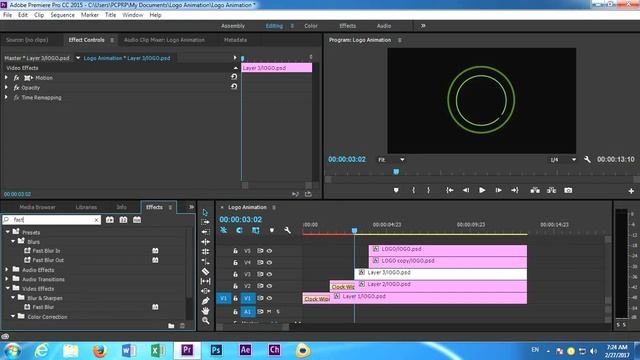Open playback resolution 1/4 dropdown
Screen dimensions: 640x360
tap(562, 160)
